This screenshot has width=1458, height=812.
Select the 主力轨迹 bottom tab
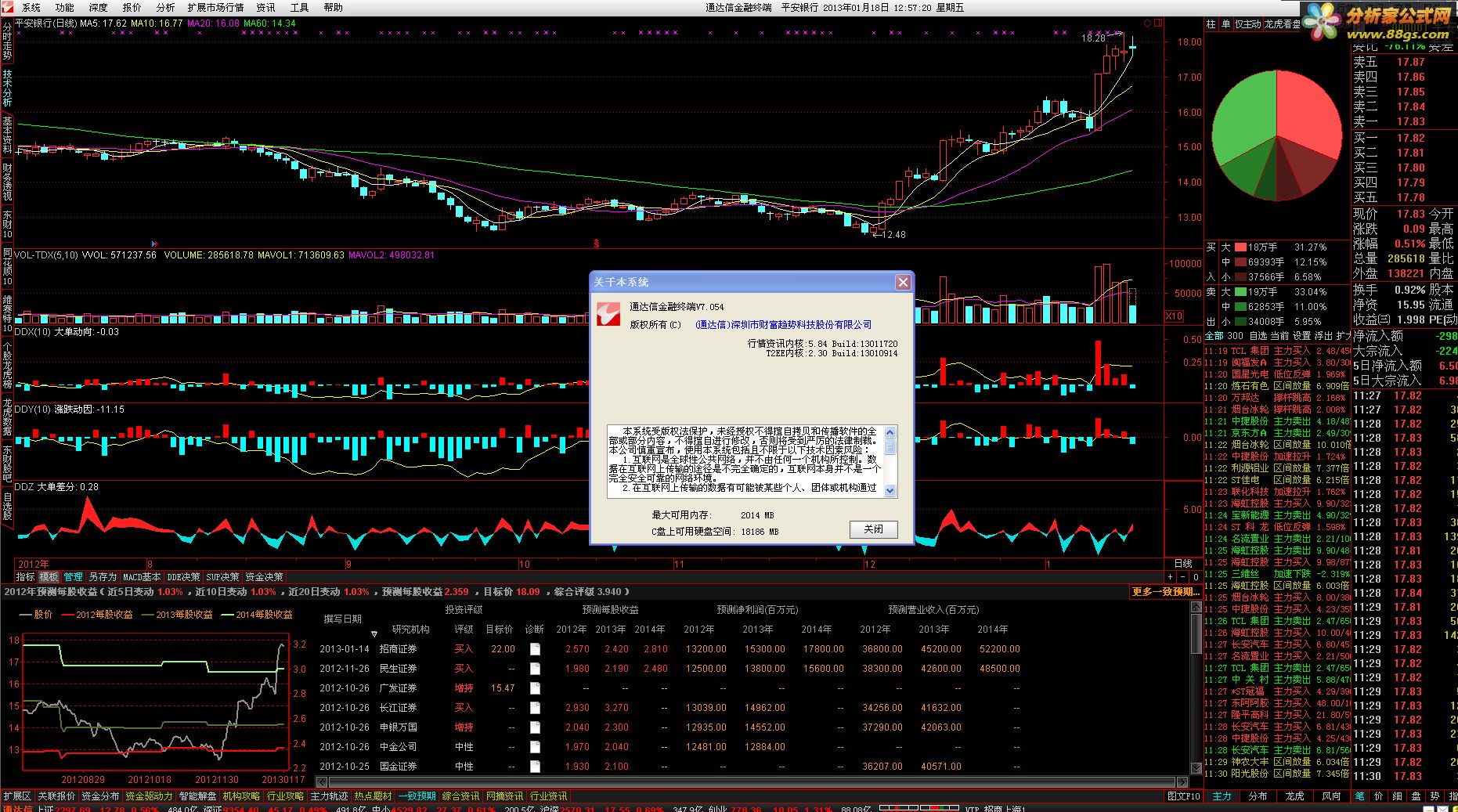329,796
